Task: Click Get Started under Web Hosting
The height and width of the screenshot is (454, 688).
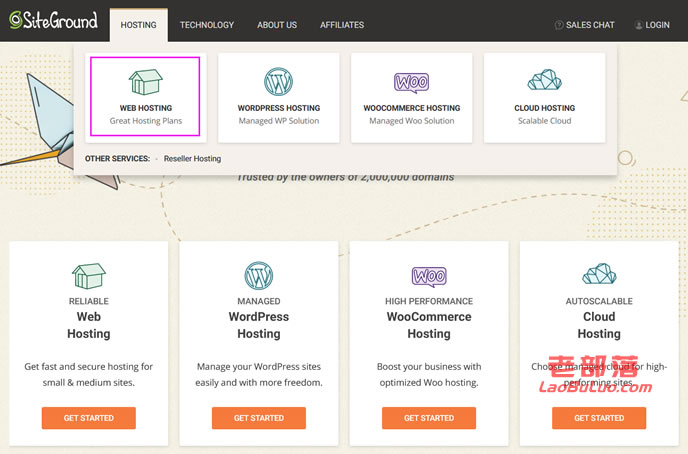Action: click(89, 418)
